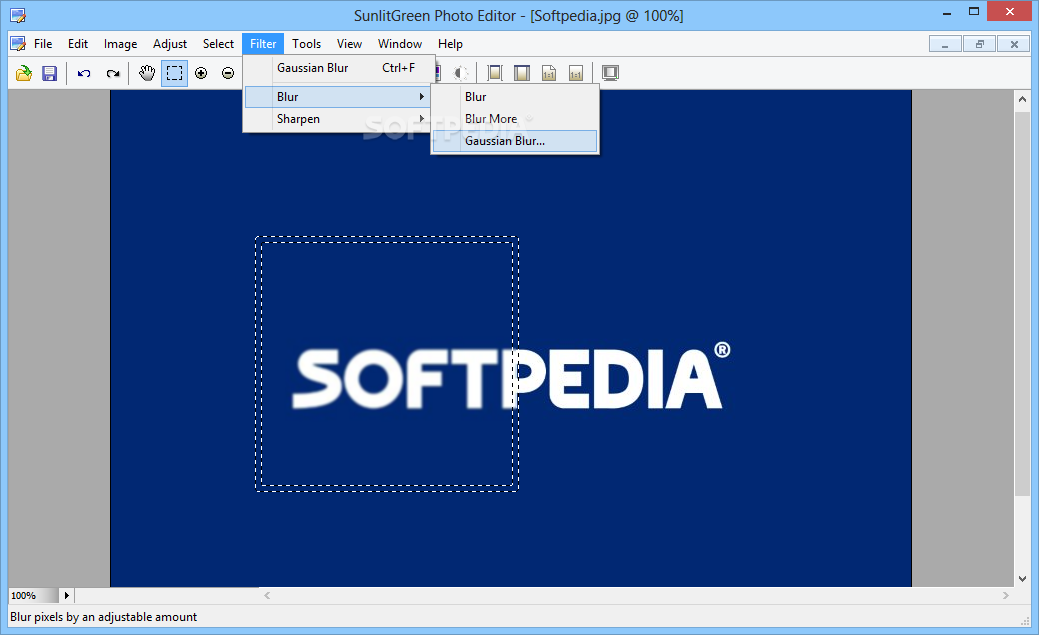
Task: Choose Gaussian Blur... in the submenu
Action: (515, 141)
